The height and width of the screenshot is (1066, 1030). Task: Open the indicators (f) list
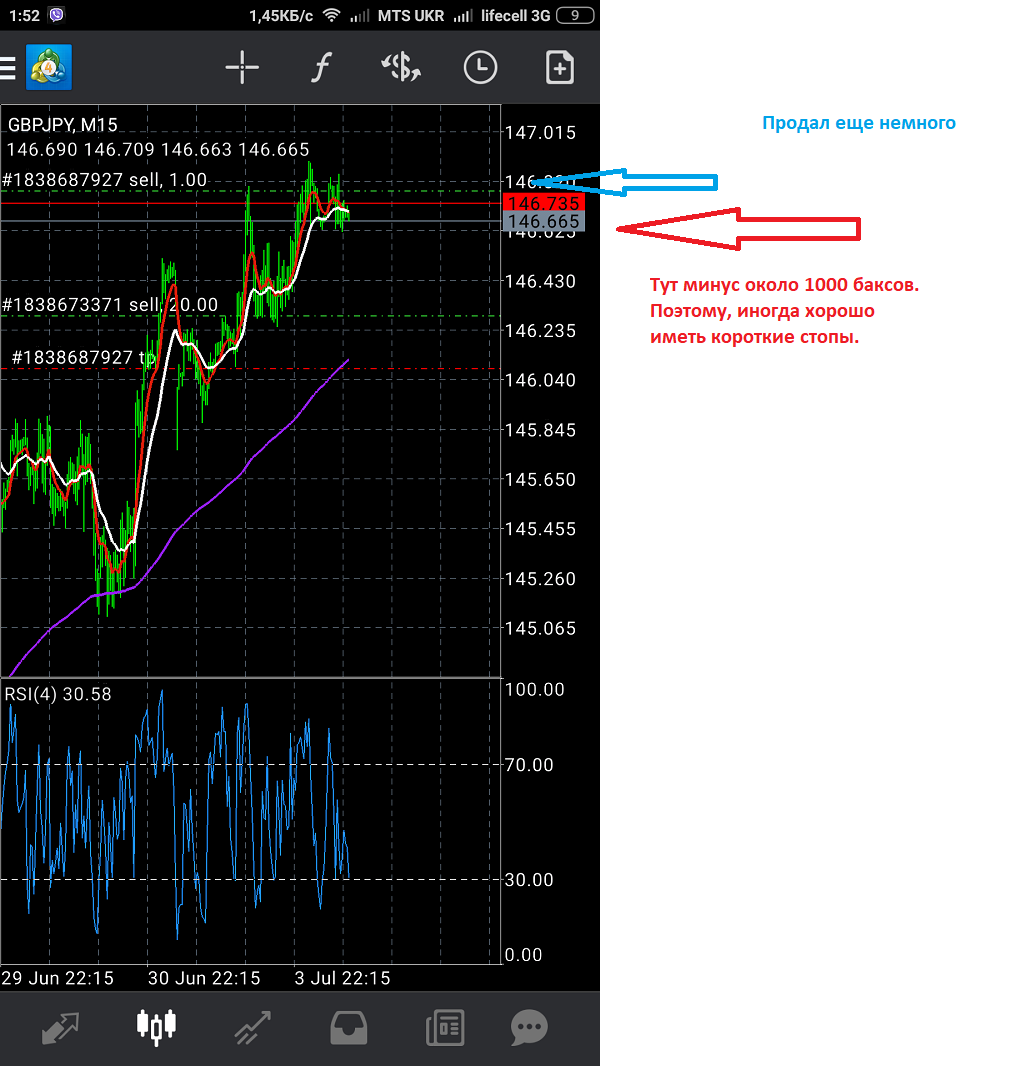click(x=322, y=67)
